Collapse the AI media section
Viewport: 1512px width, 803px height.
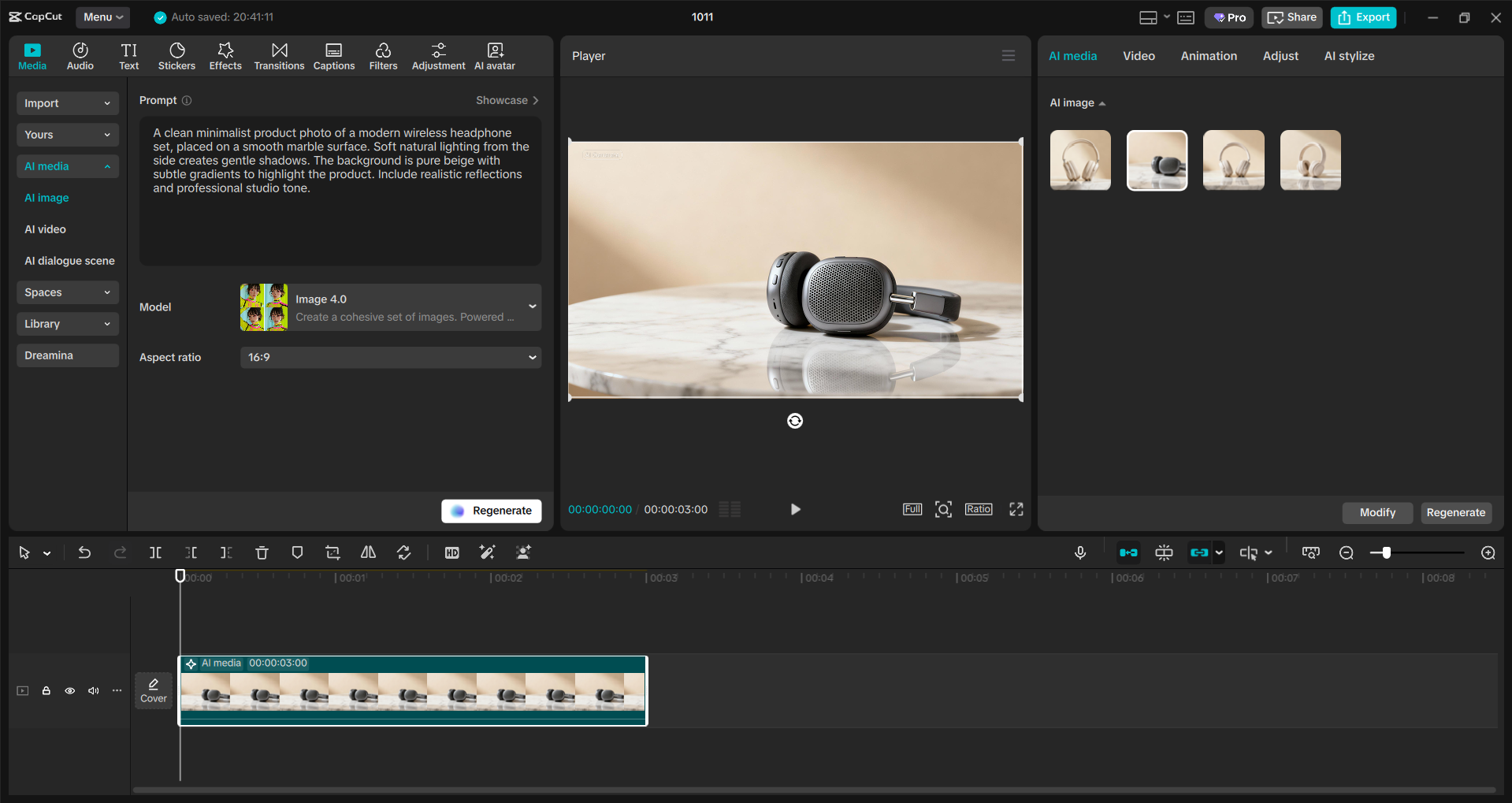click(x=67, y=166)
